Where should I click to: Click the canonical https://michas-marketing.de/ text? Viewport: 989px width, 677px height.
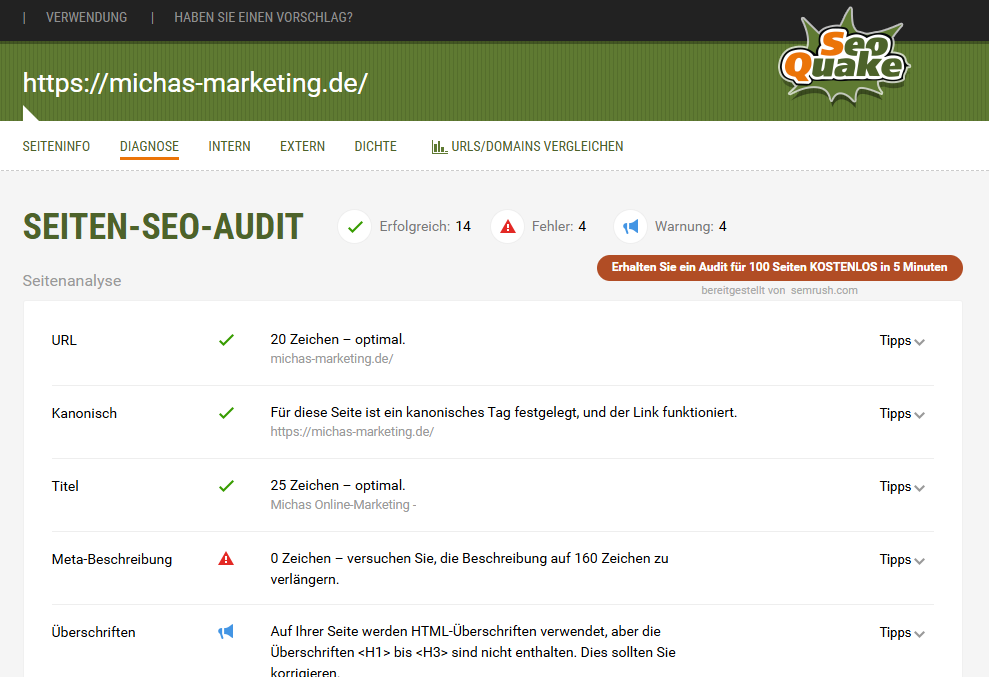point(352,432)
